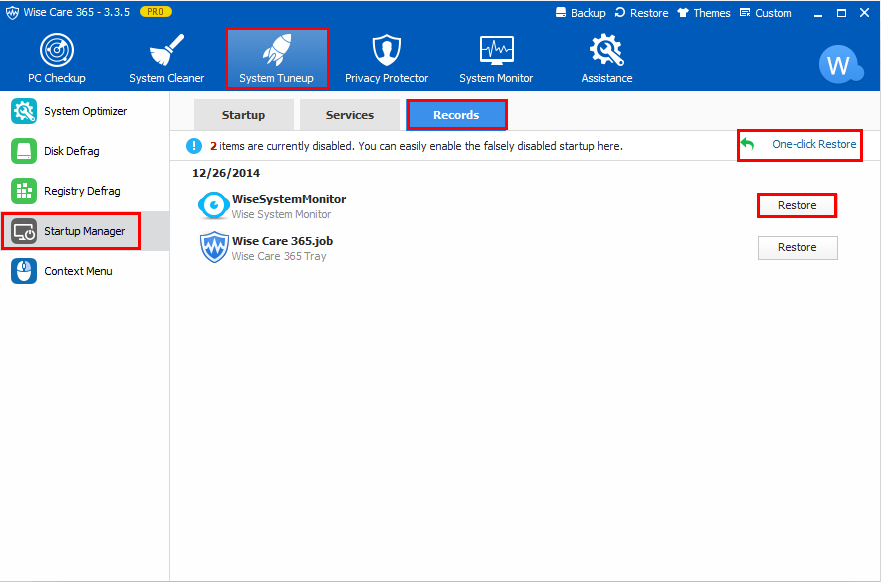Click the WiseSystemMonitor eye icon

214,206
